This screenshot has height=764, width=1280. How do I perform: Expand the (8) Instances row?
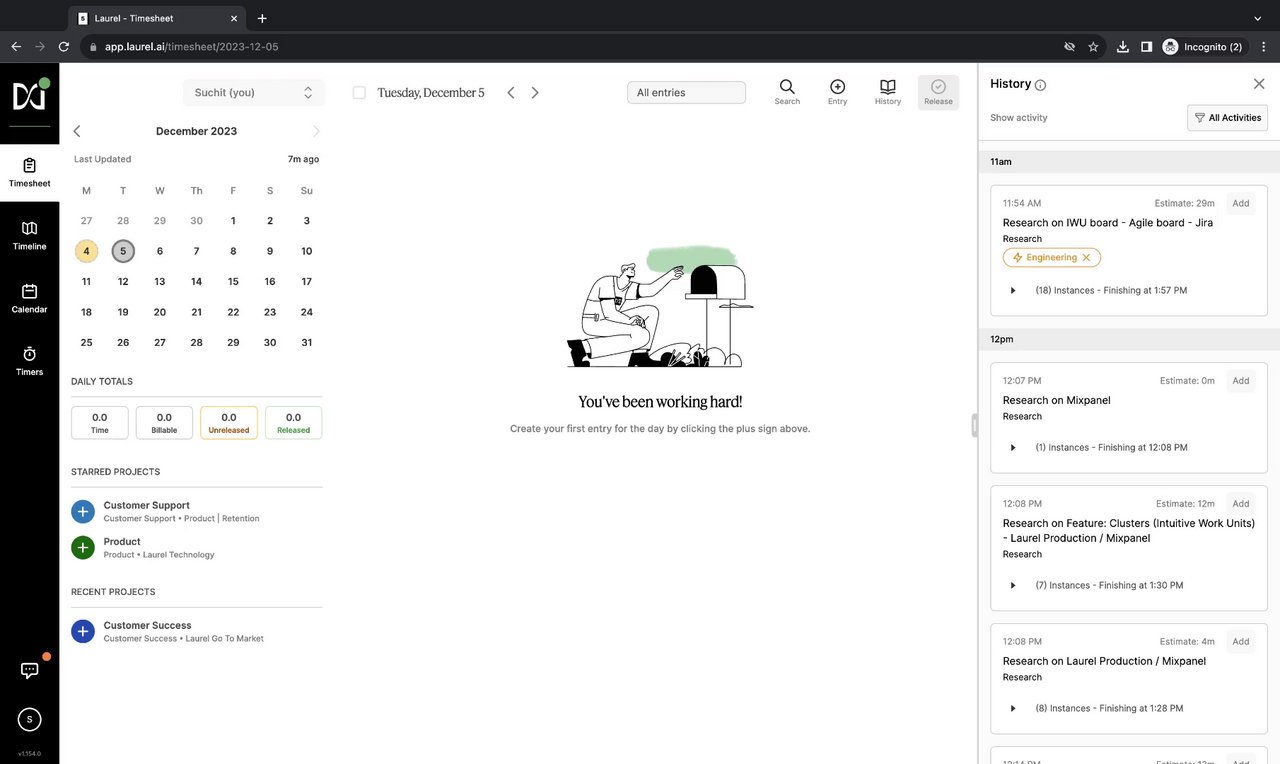coord(1013,708)
